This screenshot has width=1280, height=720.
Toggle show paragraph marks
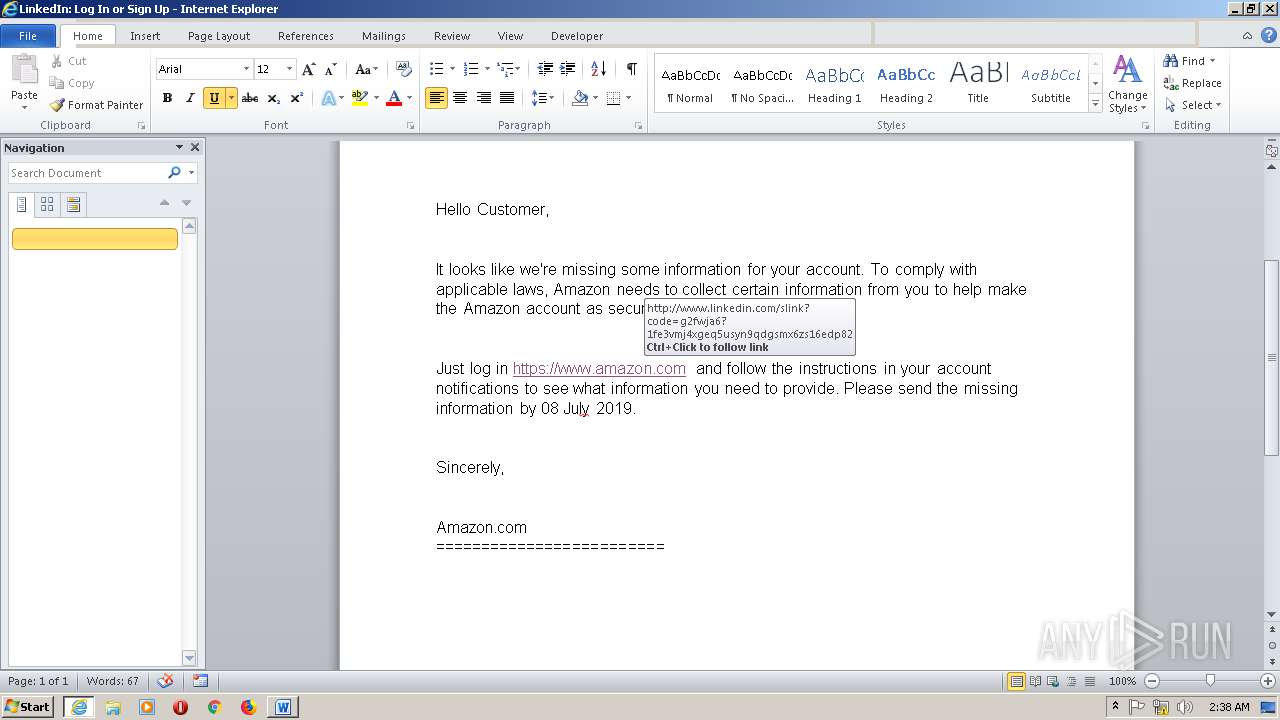[631, 69]
